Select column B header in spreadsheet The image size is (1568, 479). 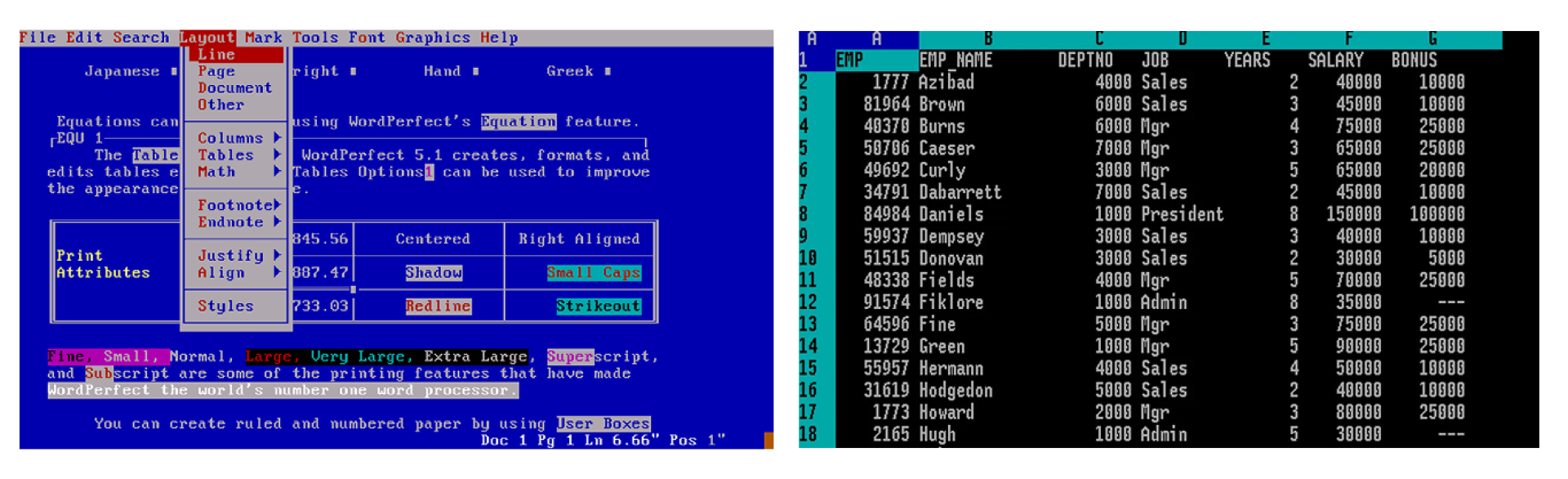click(988, 39)
